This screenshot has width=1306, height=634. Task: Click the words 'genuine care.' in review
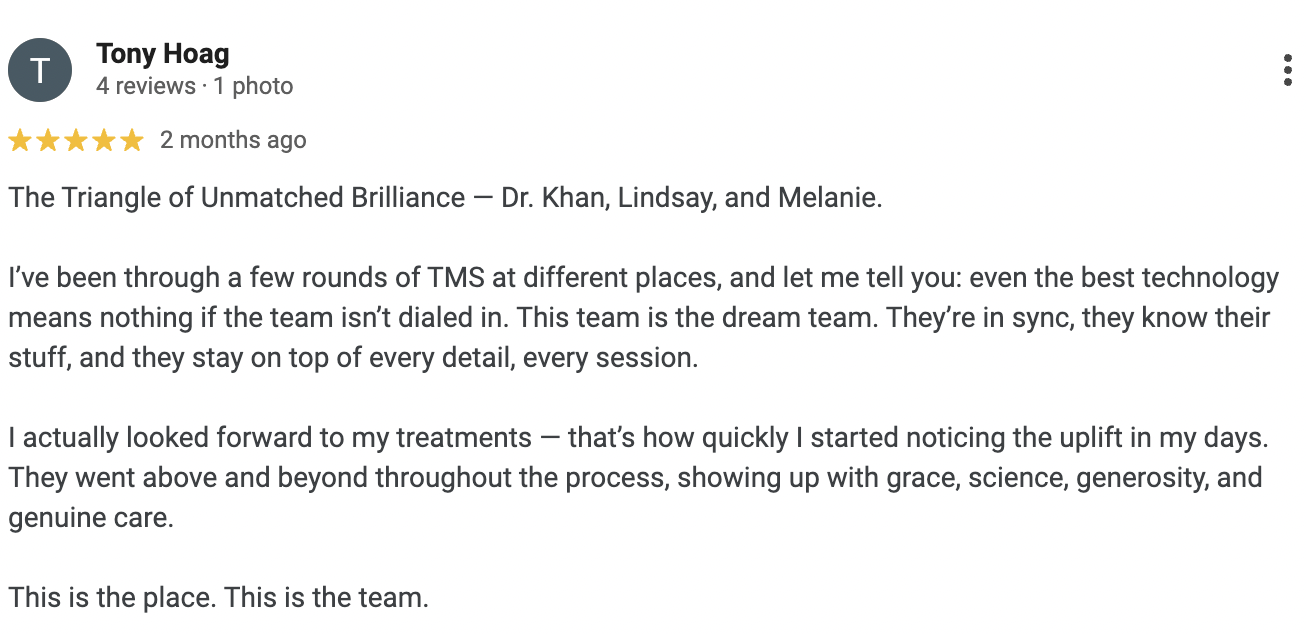coord(91,519)
